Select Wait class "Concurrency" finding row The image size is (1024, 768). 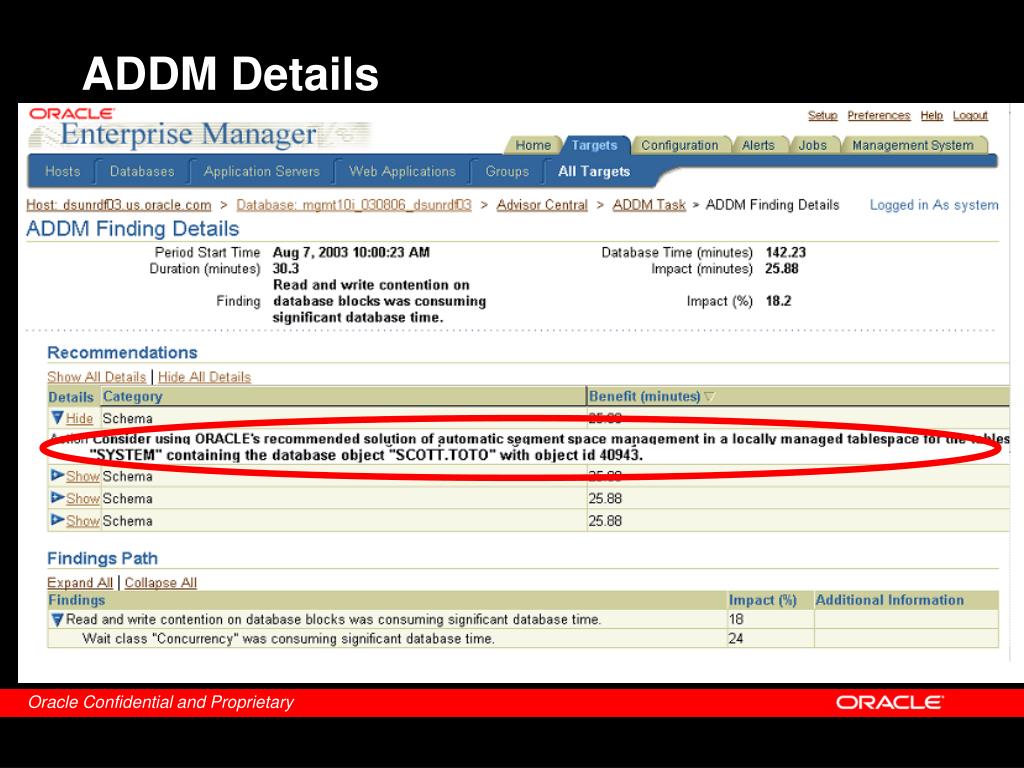tap(288, 639)
